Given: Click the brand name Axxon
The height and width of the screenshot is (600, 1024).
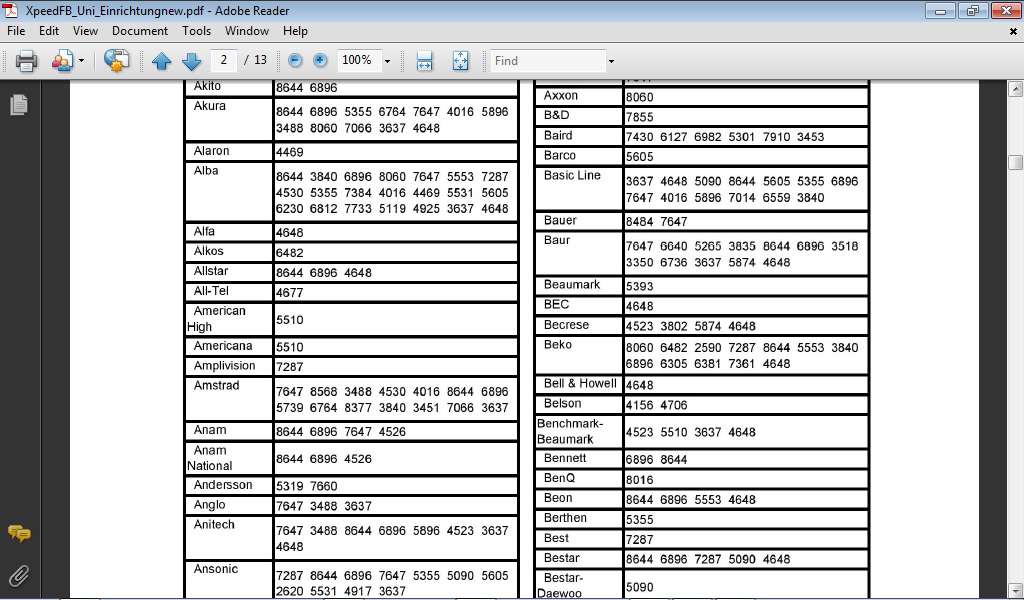Looking at the screenshot, I should [x=560, y=96].
